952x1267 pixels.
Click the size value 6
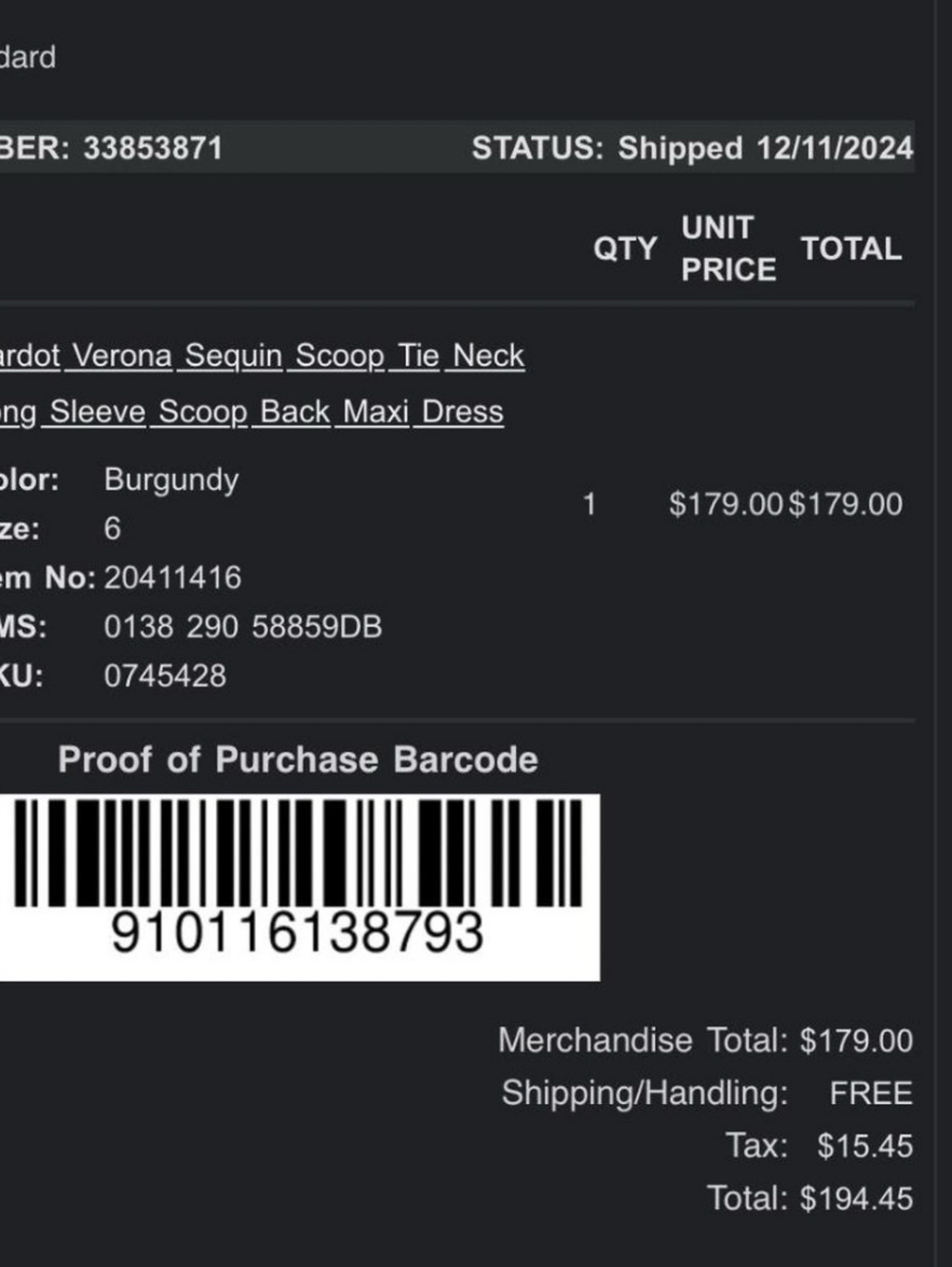(112, 528)
